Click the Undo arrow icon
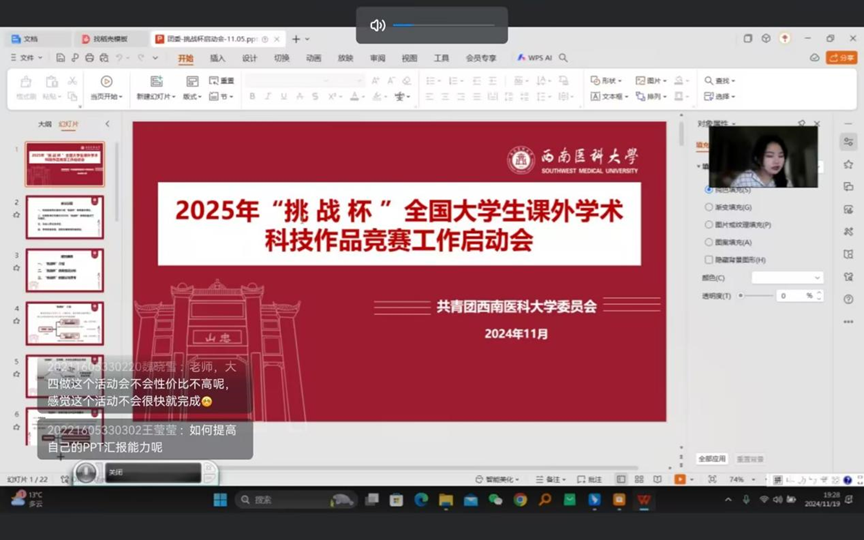 [x=120, y=58]
